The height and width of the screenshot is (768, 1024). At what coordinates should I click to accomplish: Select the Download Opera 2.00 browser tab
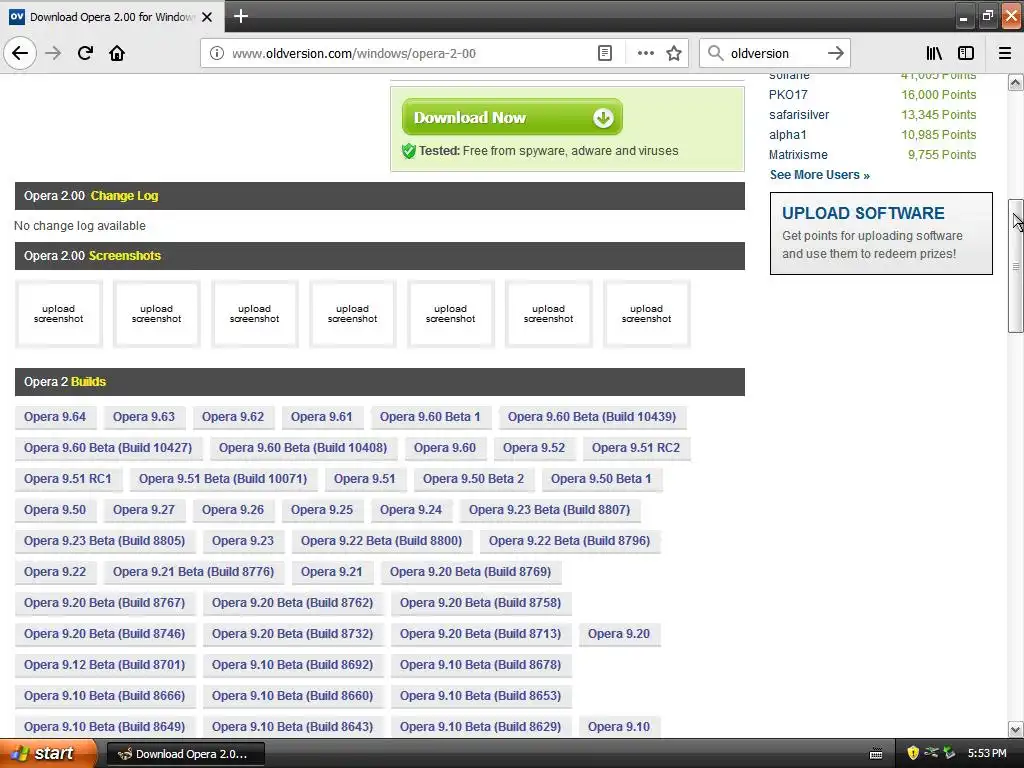pyautogui.click(x=112, y=17)
